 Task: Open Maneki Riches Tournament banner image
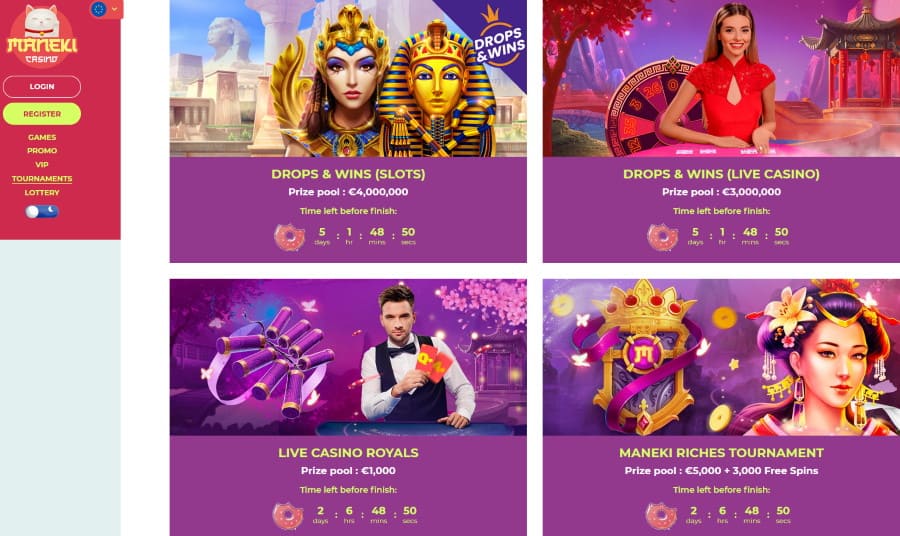pyautogui.click(x=721, y=357)
